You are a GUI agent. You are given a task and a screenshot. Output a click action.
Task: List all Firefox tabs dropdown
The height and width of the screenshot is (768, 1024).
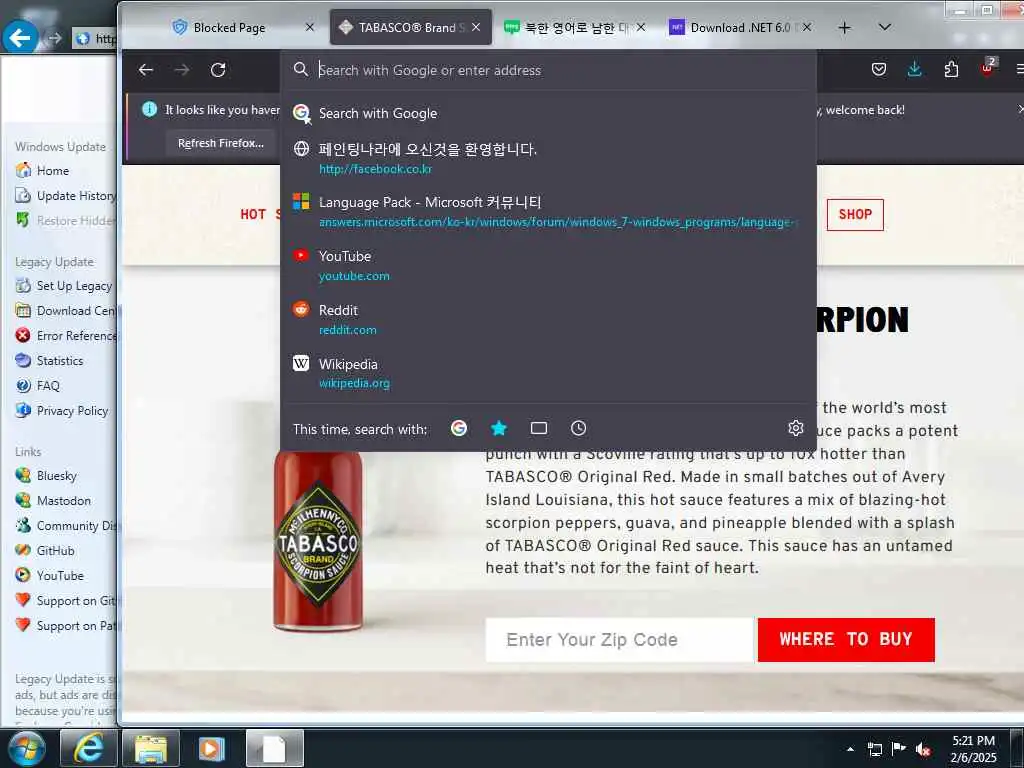pyautogui.click(x=885, y=27)
